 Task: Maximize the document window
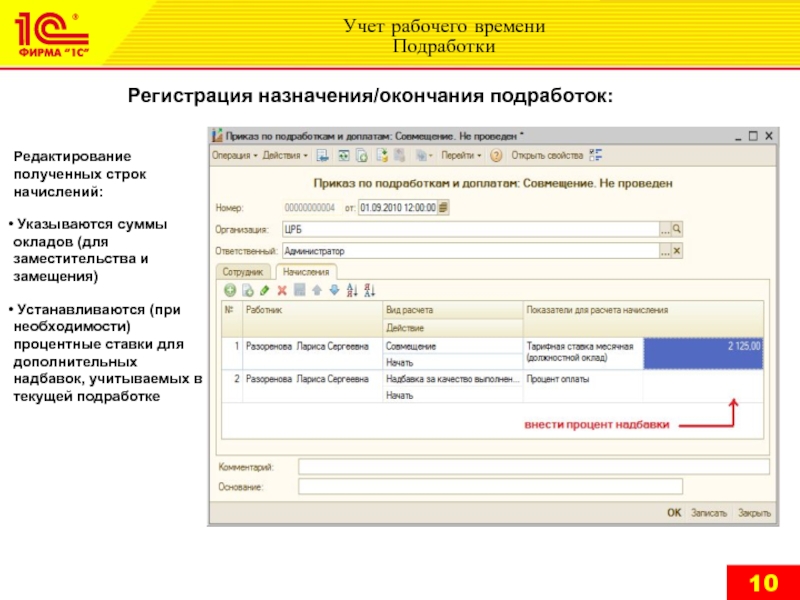(x=753, y=136)
